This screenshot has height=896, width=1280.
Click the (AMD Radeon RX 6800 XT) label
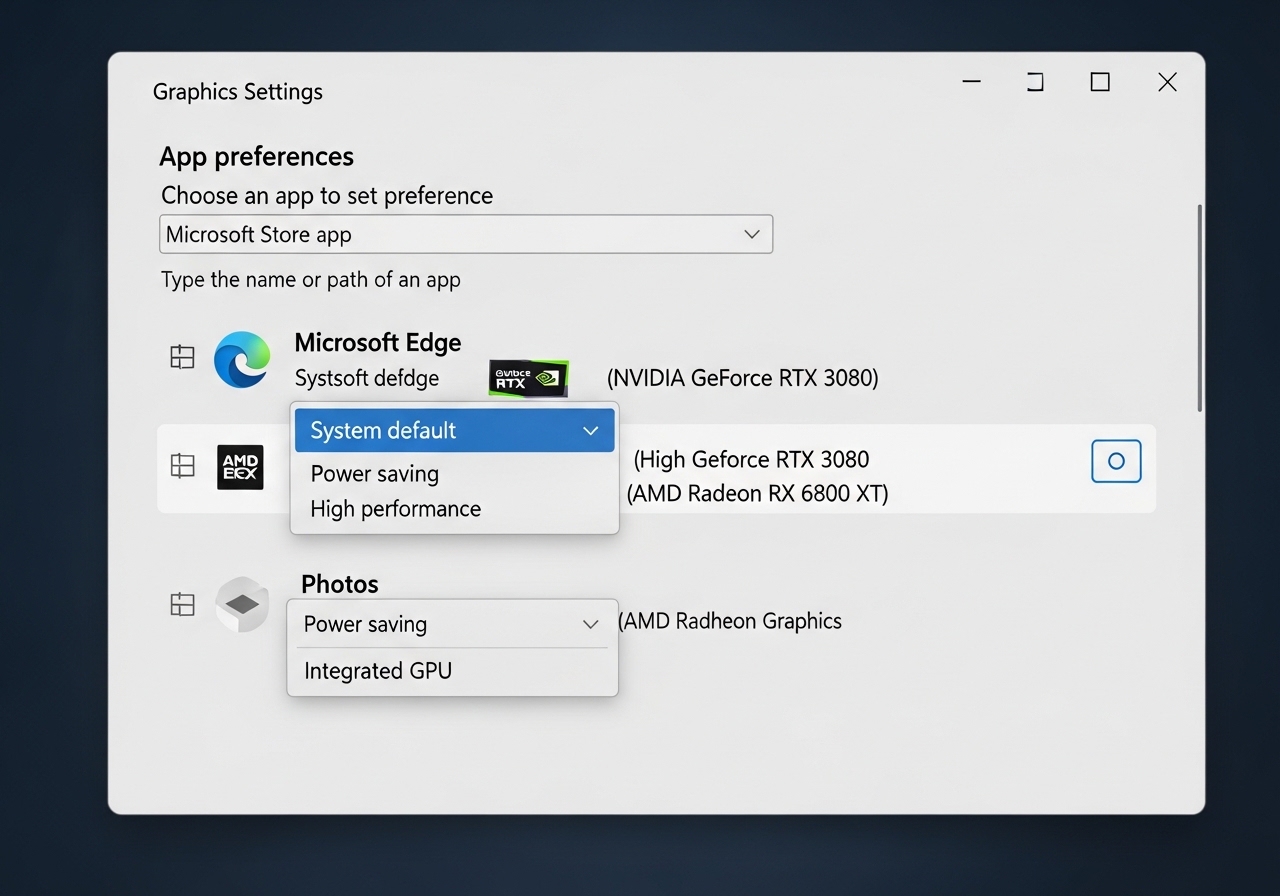tap(758, 493)
